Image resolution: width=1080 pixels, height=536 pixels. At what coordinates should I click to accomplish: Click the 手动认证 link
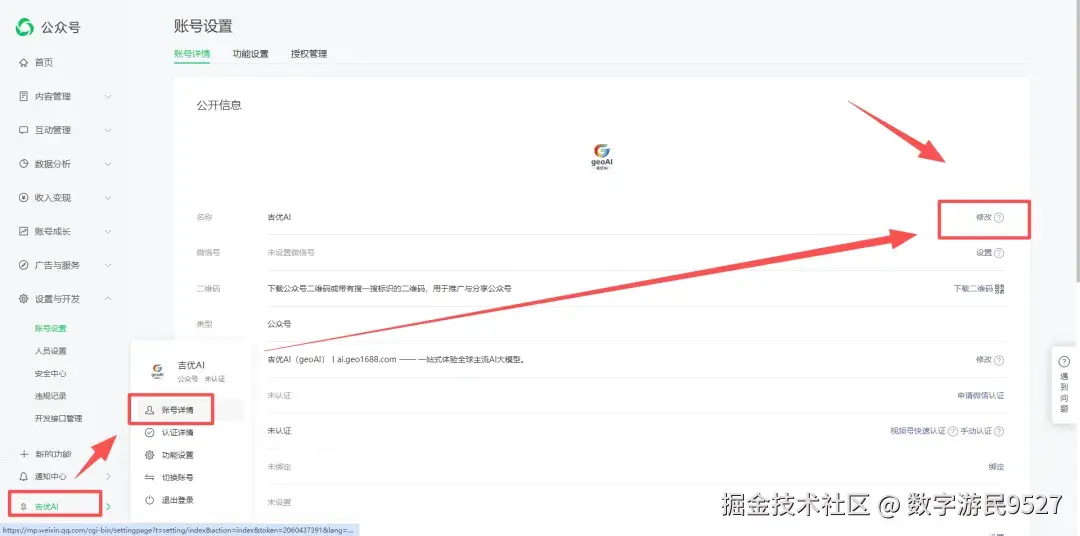point(977,431)
